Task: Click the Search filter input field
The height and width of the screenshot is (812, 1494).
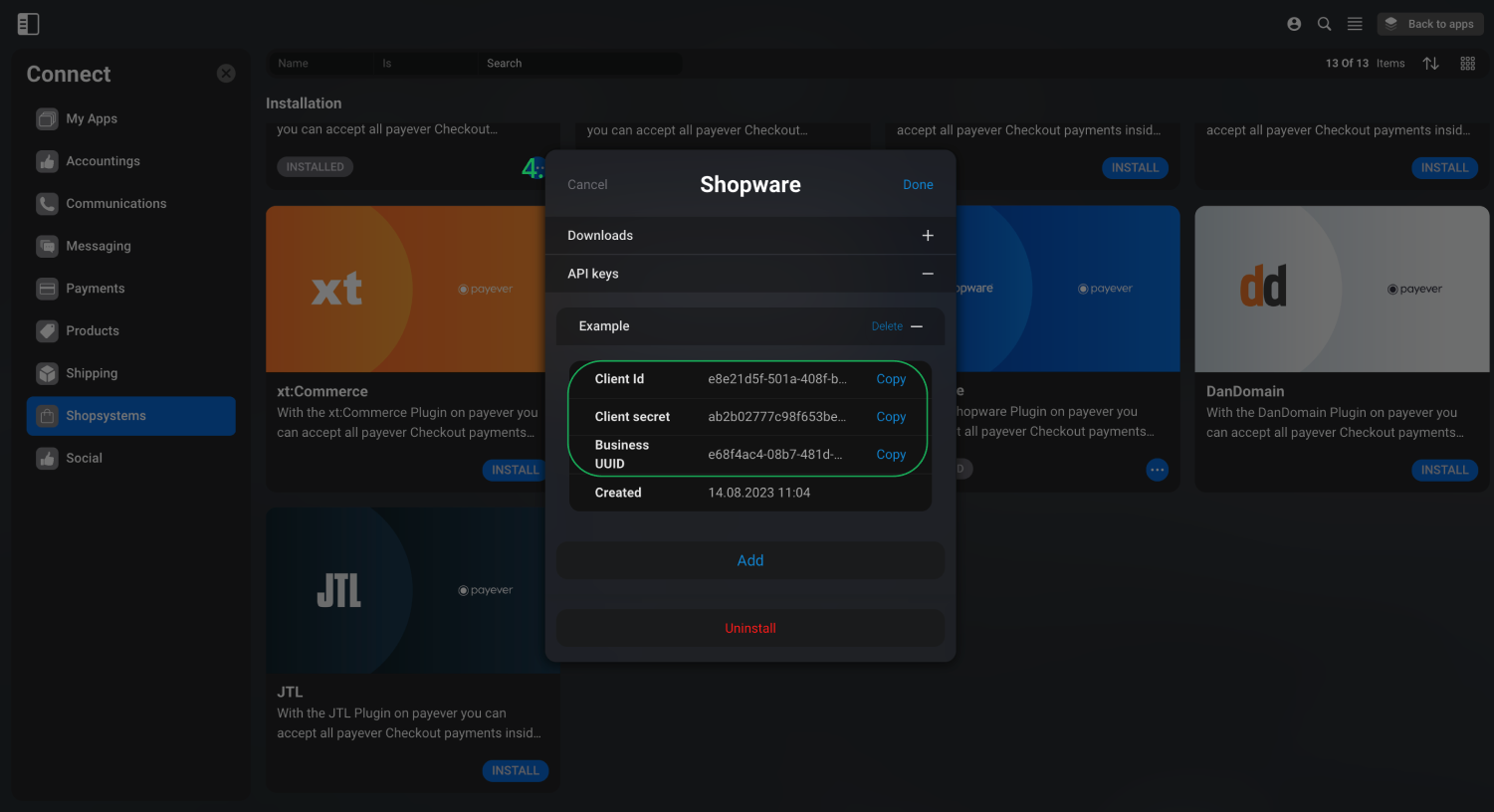Action: pyautogui.click(x=580, y=64)
